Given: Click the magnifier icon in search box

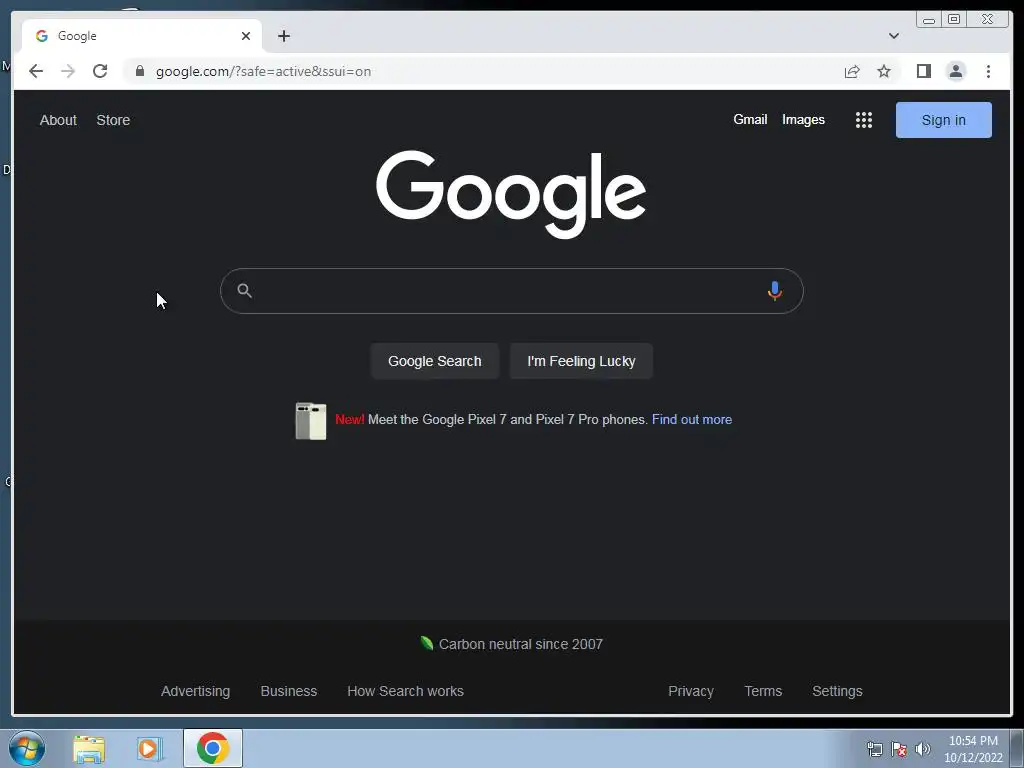Looking at the screenshot, I should point(244,291).
